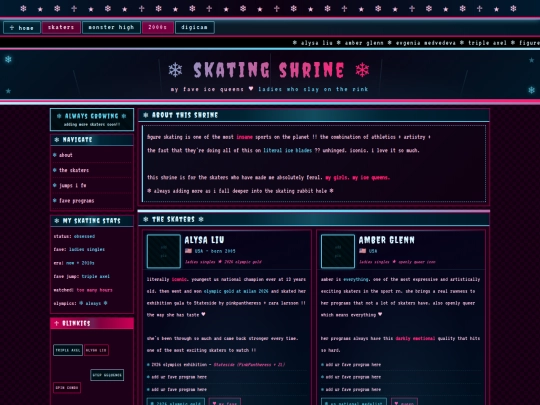
Task: Click the TRIPLE AXEL blinkie badge
Action: tap(68, 350)
